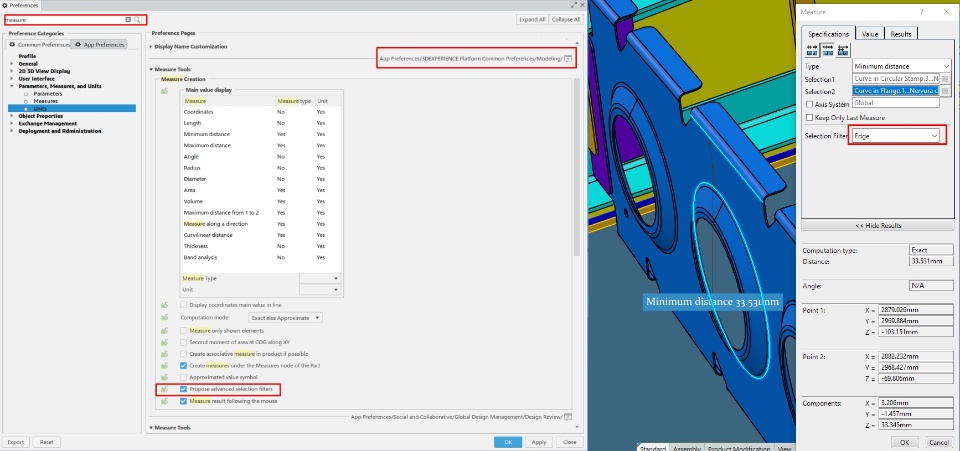960x451 pixels.
Task: Click the list icon beside the Selection1 field
Action: tap(945, 79)
